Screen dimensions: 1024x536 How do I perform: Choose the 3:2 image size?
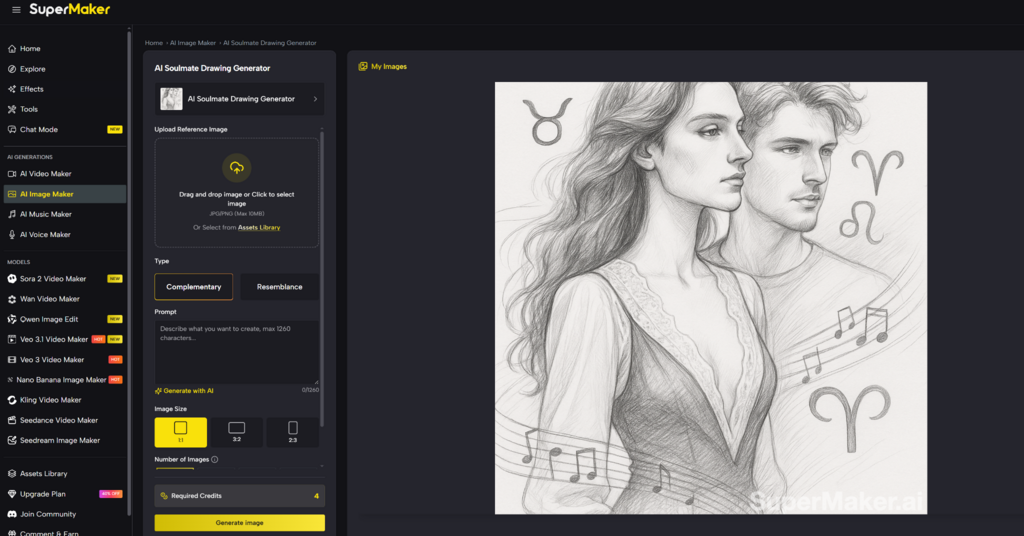coord(237,432)
